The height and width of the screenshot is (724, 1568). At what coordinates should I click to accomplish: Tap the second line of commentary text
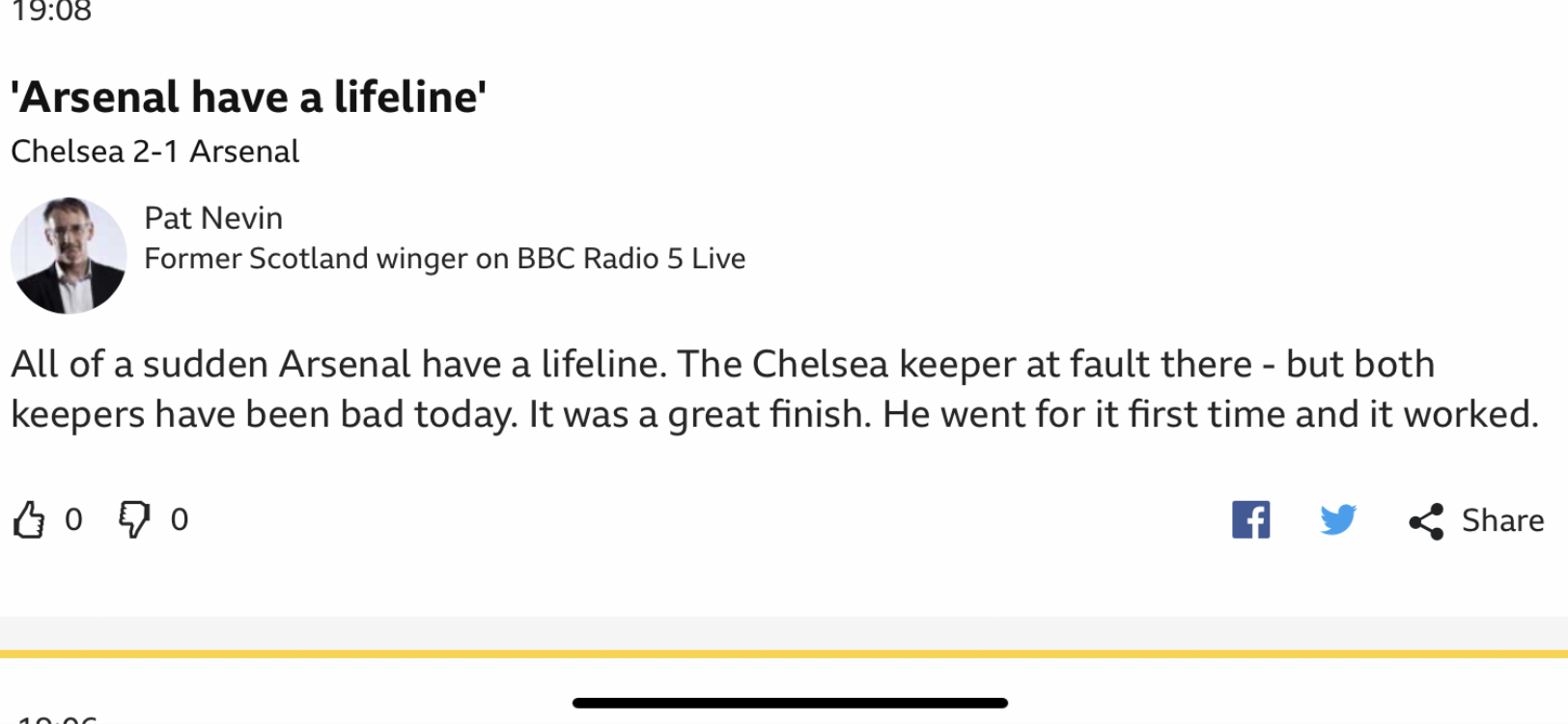tap(774, 414)
